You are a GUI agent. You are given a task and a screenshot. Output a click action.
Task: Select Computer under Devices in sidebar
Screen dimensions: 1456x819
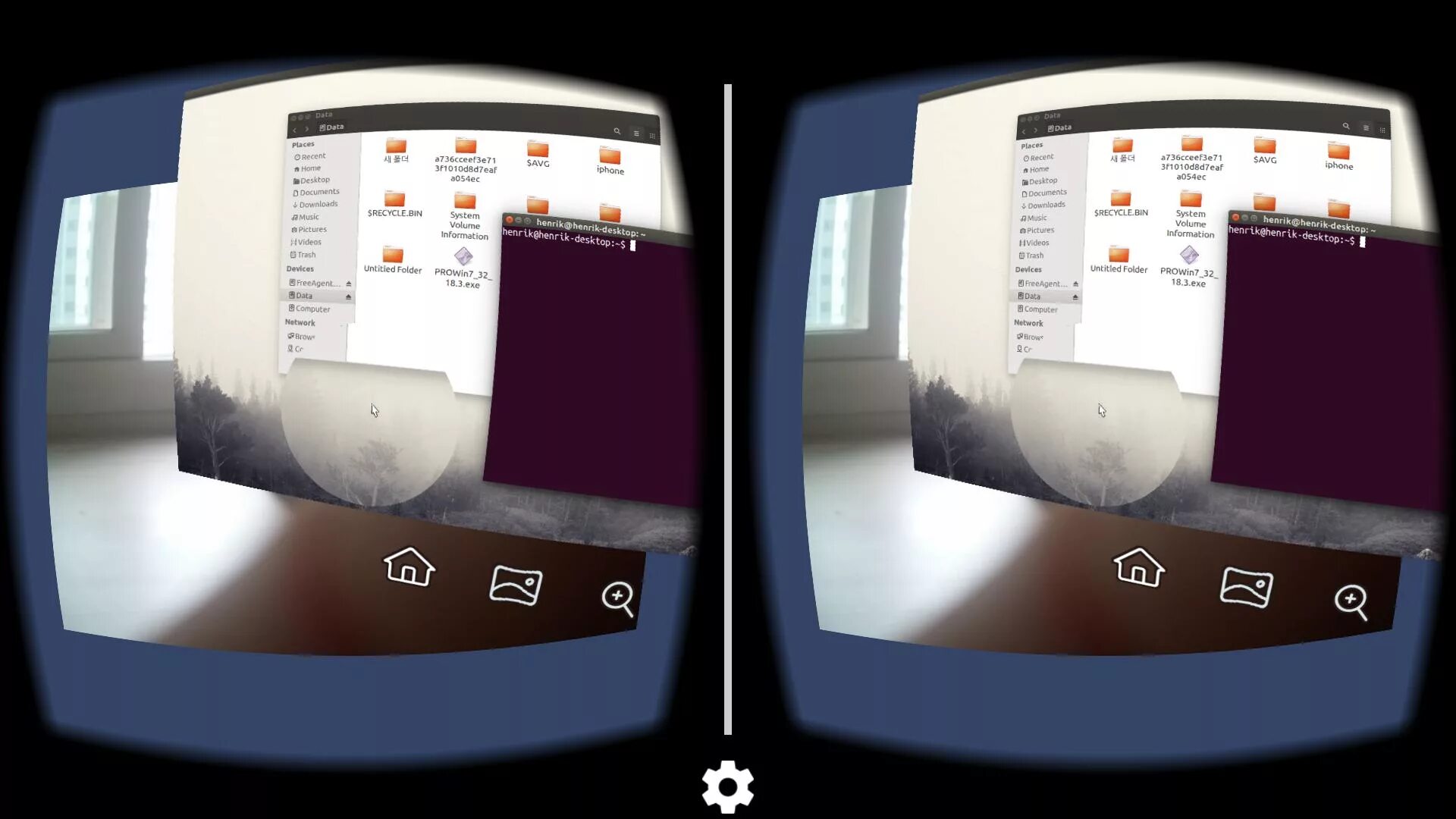tap(313, 309)
